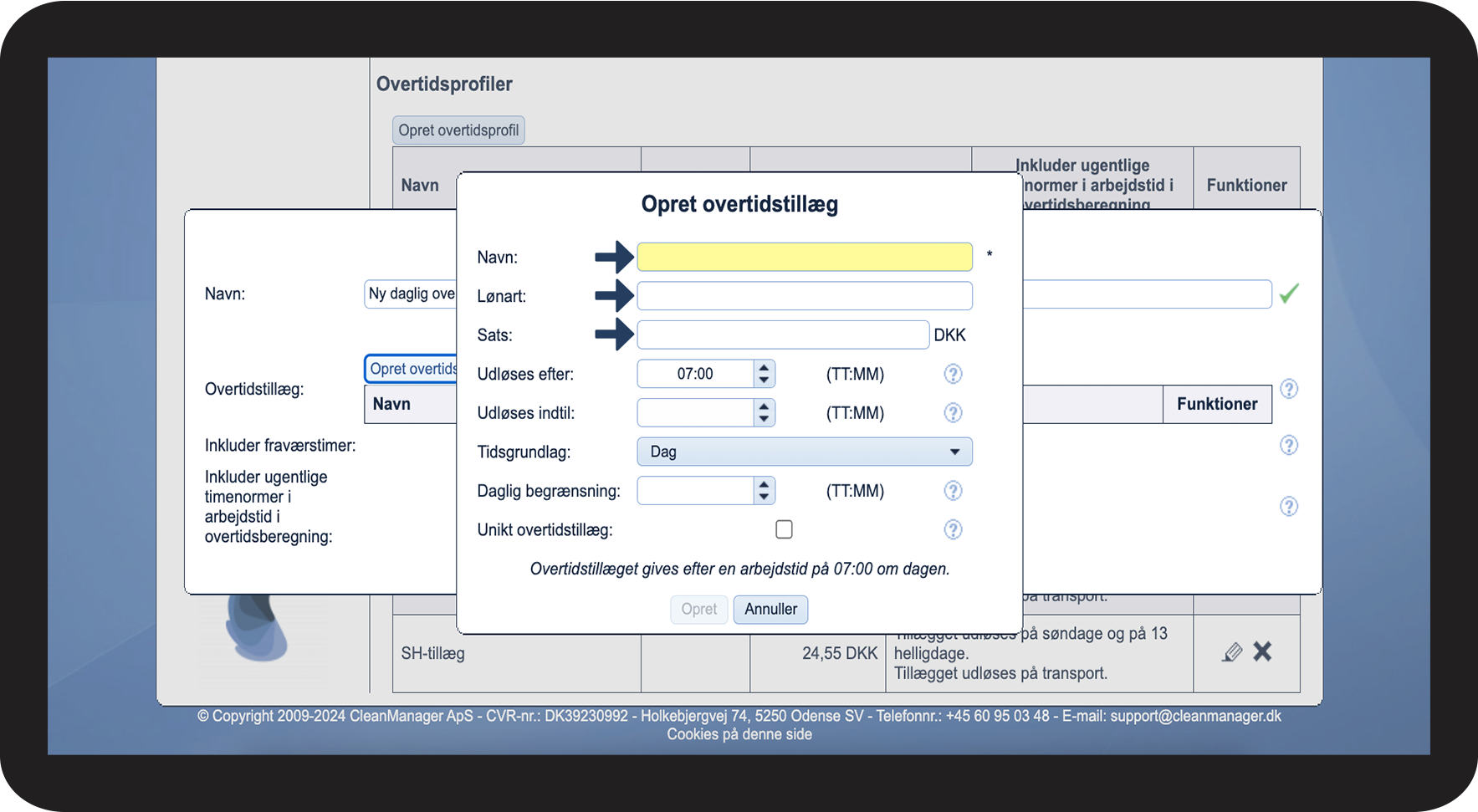1478x812 pixels.
Task: Increase Udløses efter time with up arrow
Action: point(764,367)
